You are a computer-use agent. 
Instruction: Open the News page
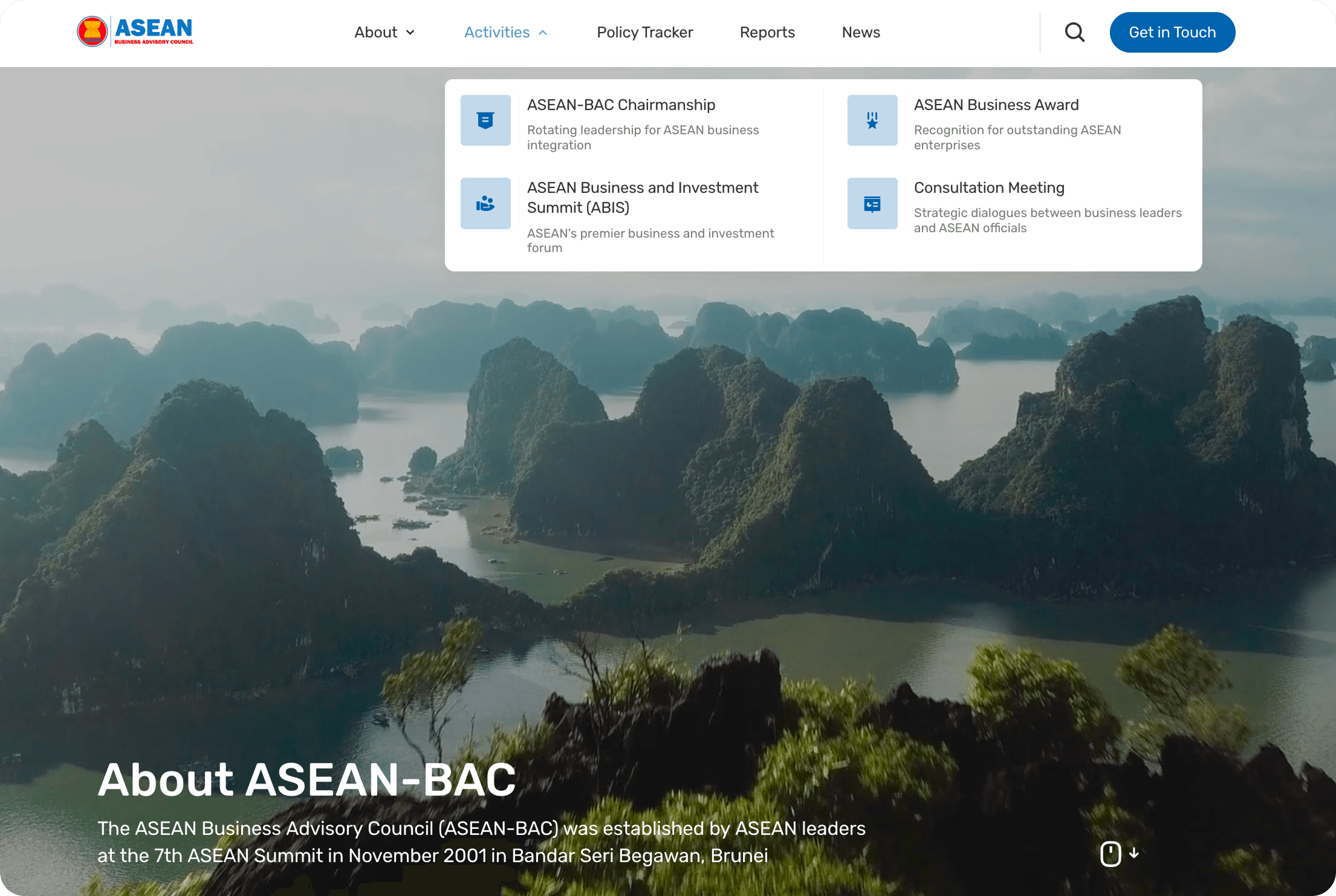861,32
